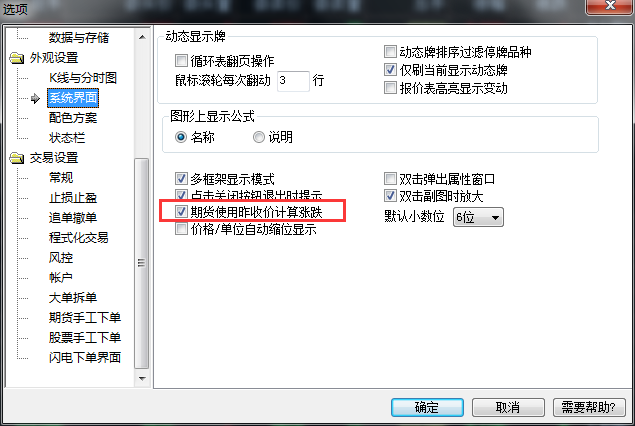Open the K线与分时图 settings page

[x=83, y=78]
